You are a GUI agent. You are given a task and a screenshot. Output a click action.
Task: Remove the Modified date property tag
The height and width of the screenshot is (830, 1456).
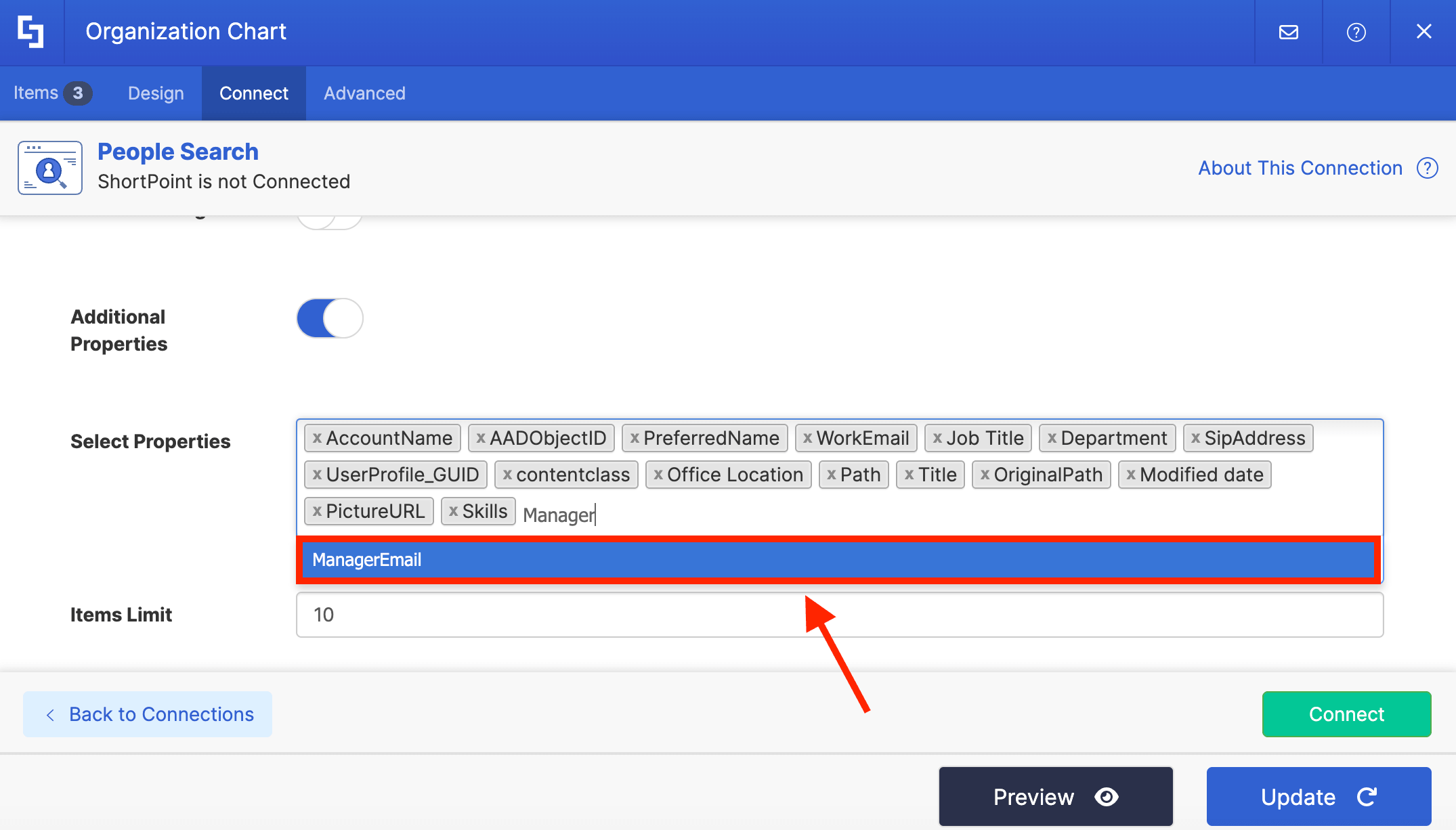pyautogui.click(x=1131, y=475)
